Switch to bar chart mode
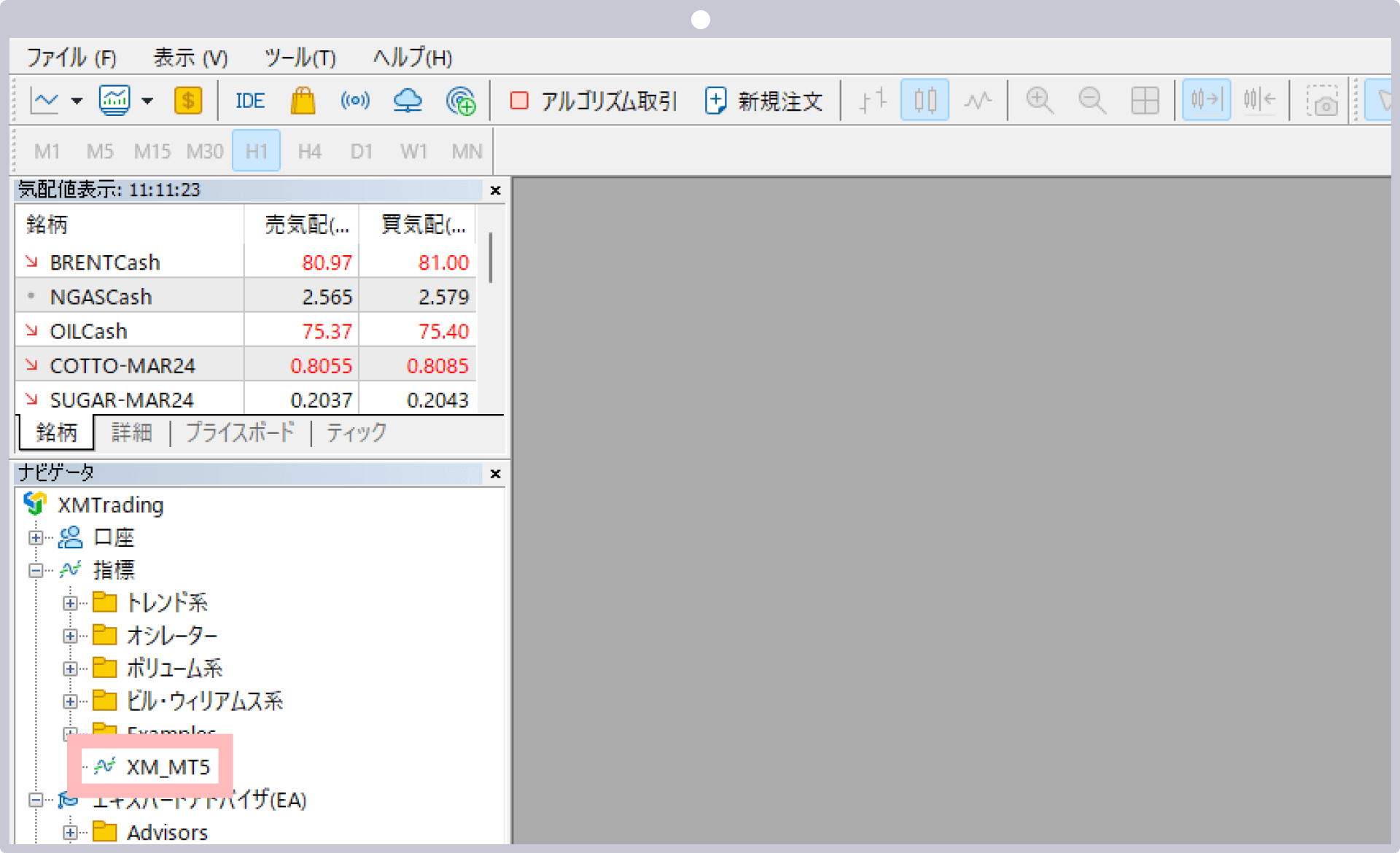 click(872, 101)
